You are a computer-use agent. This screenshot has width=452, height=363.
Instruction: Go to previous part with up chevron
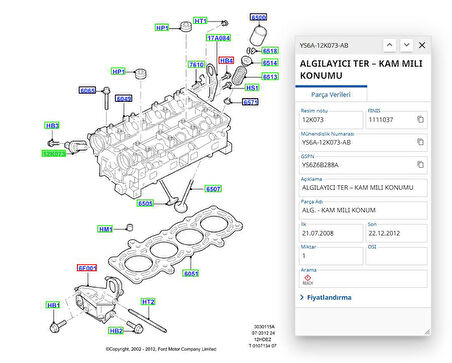pyautogui.click(x=389, y=45)
